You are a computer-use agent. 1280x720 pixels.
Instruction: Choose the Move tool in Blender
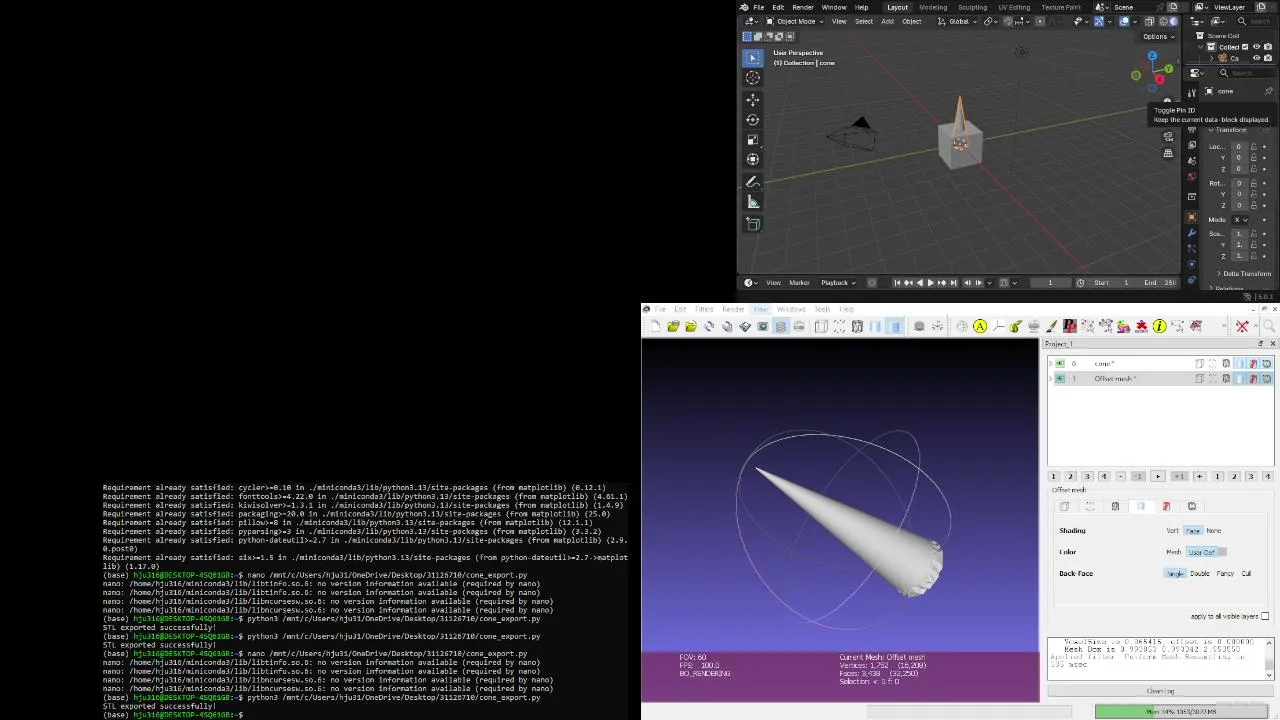pos(753,100)
